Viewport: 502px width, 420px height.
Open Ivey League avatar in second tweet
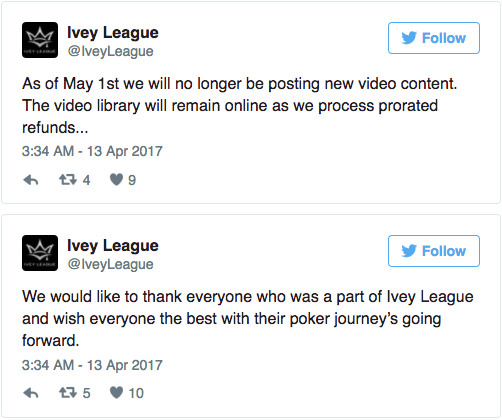tap(40, 253)
